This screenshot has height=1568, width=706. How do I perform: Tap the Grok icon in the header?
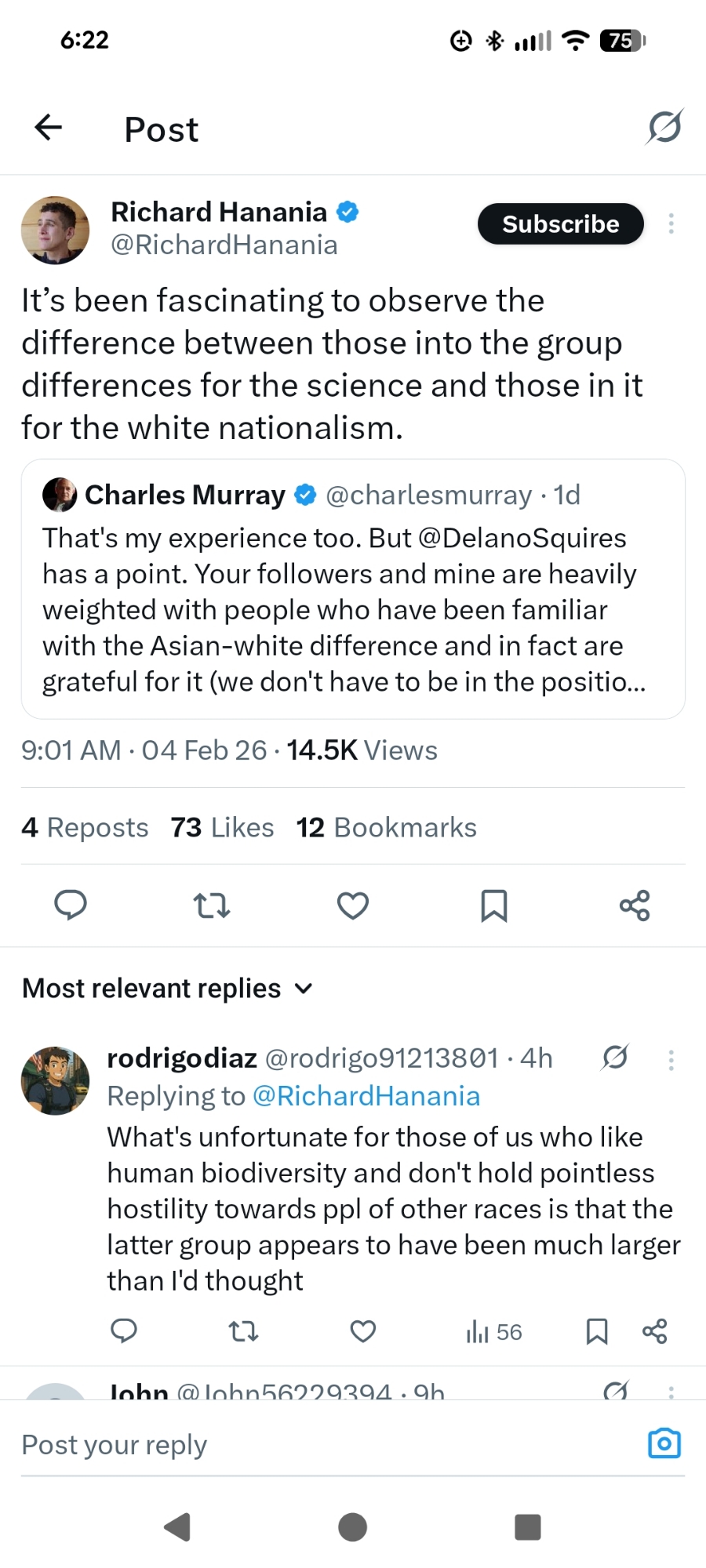pos(664,127)
